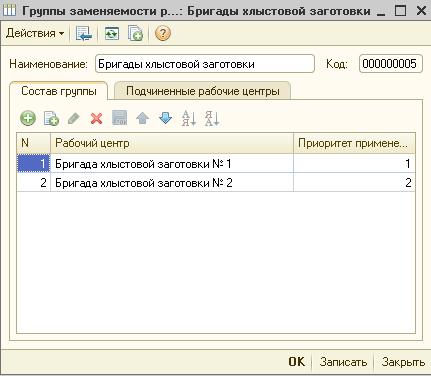This screenshot has width=431, height=376.
Task: Click row number cell 1
Action: 33,164
